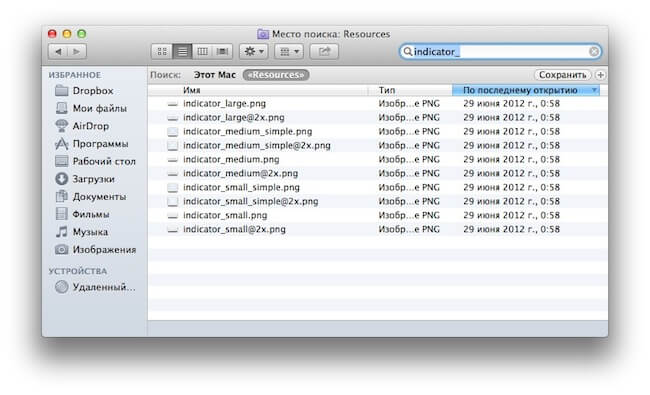
Task: Go forward with the right arrow button
Action: click(x=77, y=51)
